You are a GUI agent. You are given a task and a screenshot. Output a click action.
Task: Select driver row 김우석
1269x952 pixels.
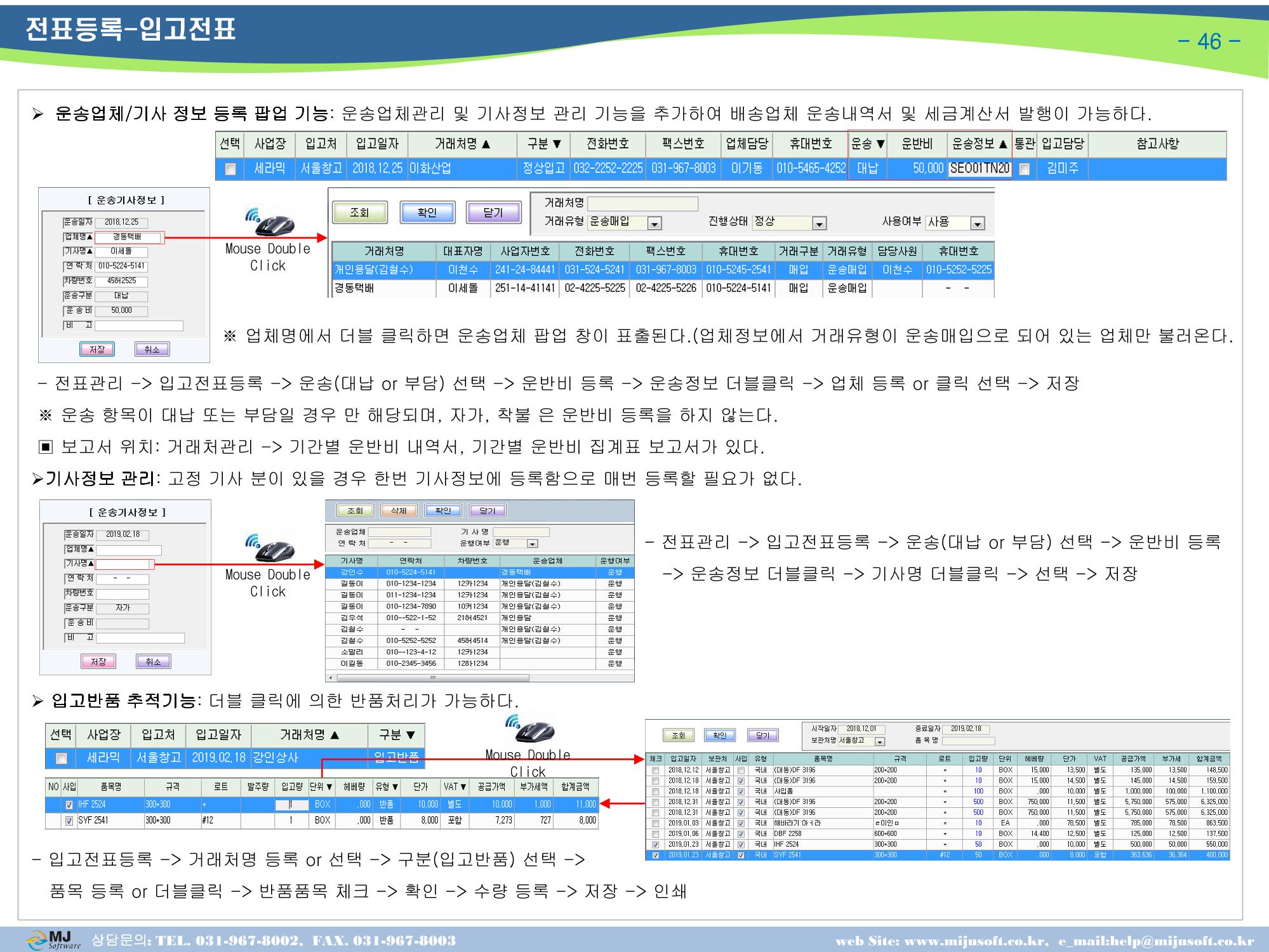[479, 618]
